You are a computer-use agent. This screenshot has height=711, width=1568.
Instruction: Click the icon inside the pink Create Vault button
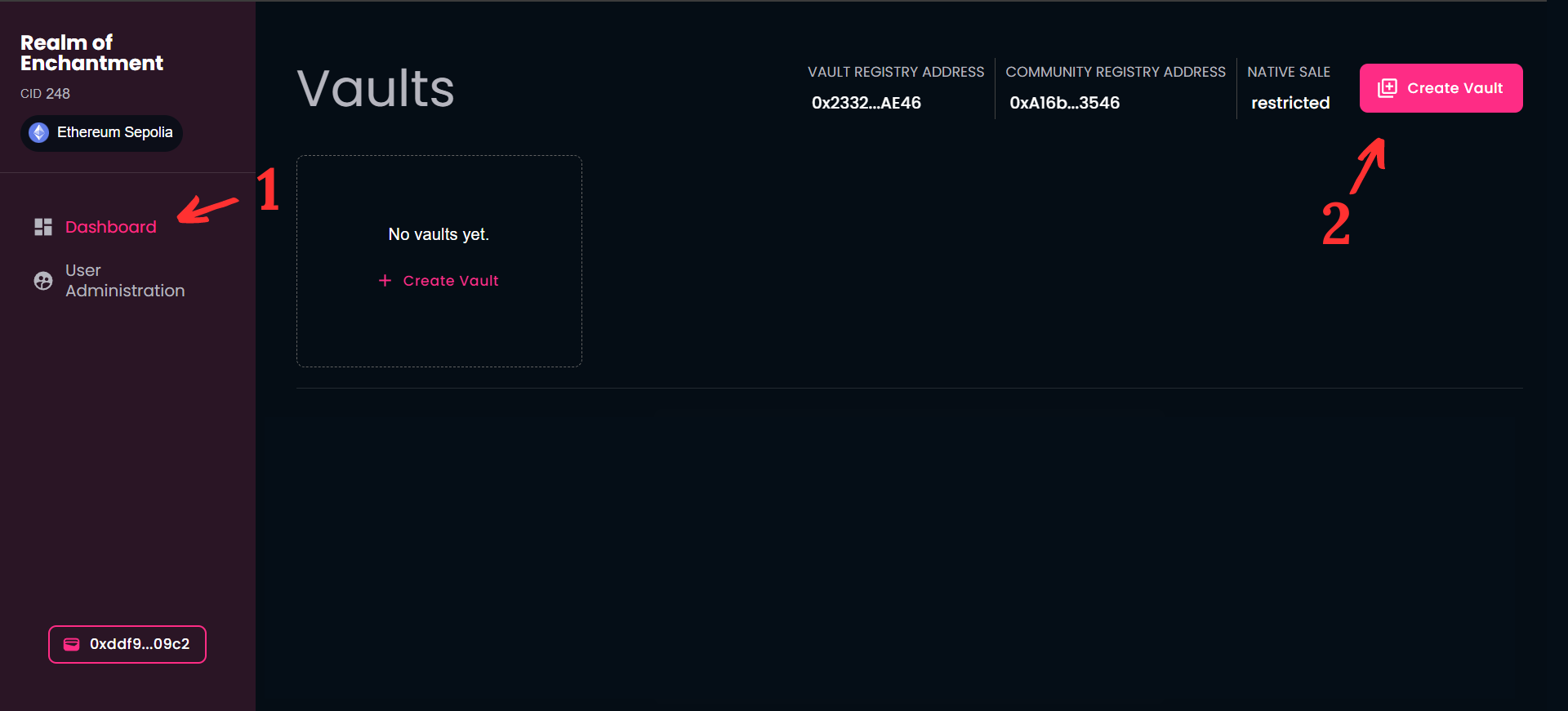(x=1387, y=88)
